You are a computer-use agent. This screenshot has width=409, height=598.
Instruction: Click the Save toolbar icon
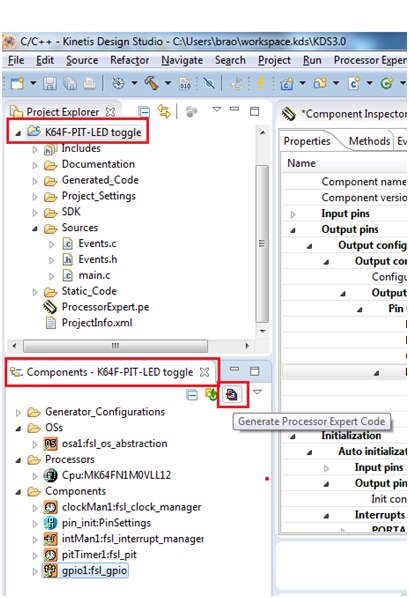(x=50, y=83)
